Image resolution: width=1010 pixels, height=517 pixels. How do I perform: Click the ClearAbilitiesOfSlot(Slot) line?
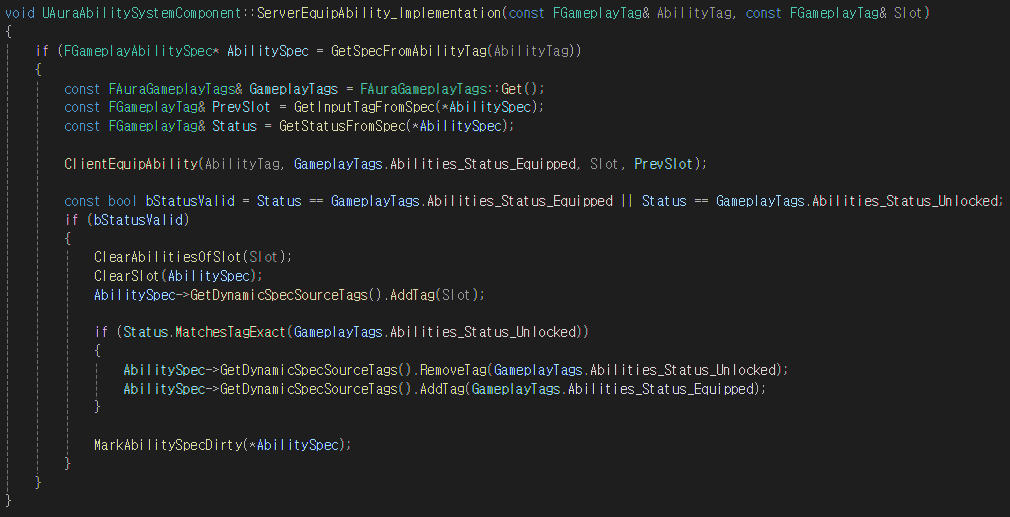pyautogui.click(x=193, y=257)
